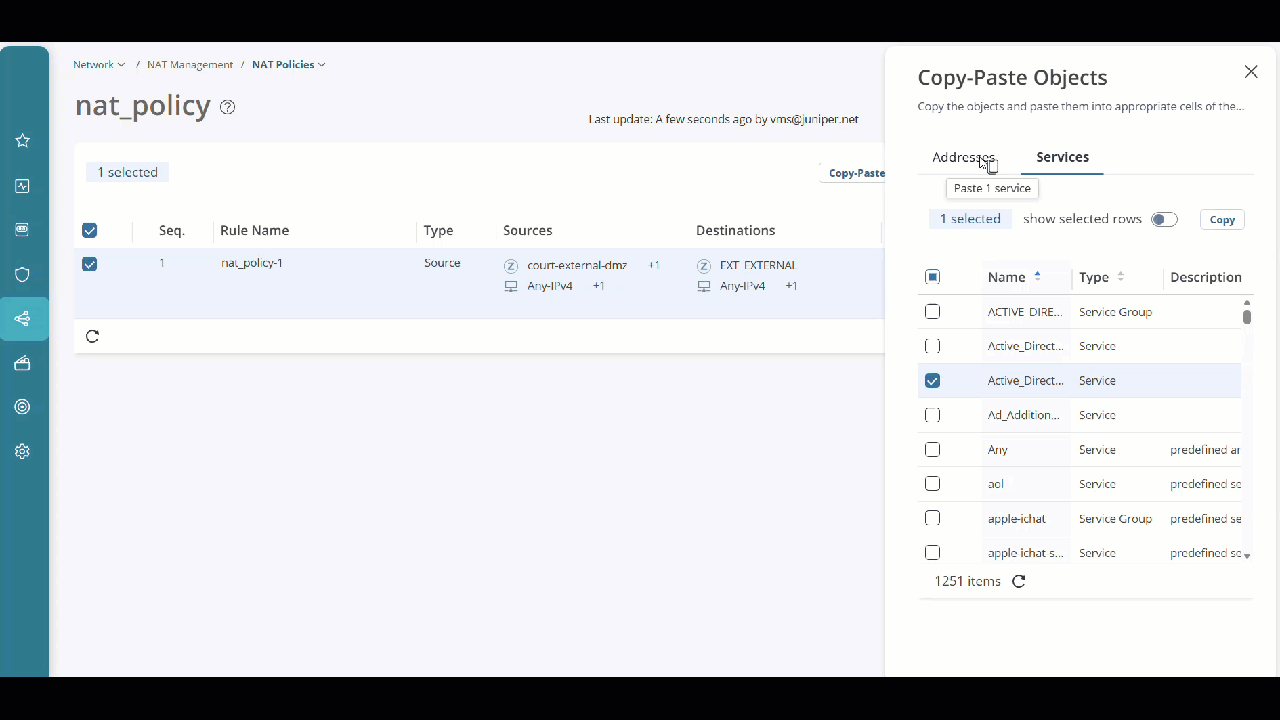Image resolution: width=1280 pixels, height=720 pixels.
Task: Toggle select-all checkbox in services list header
Action: tap(933, 277)
